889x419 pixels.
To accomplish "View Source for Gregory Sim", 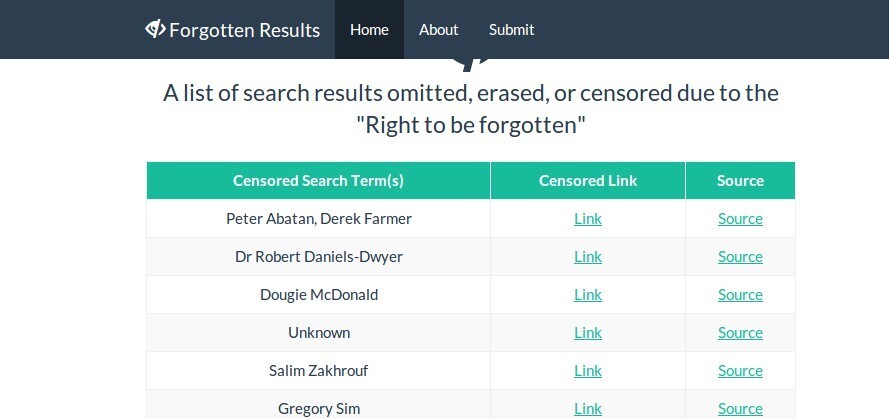I will [740, 408].
